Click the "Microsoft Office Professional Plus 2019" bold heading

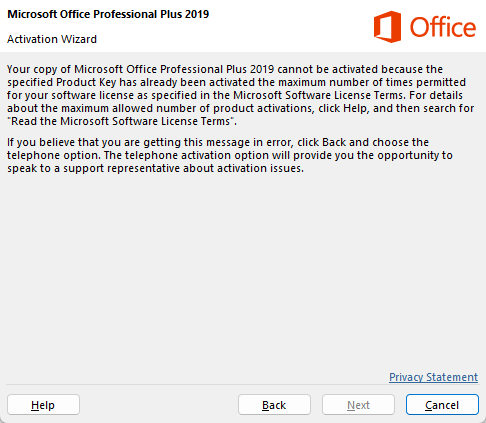tap(108, 14)
